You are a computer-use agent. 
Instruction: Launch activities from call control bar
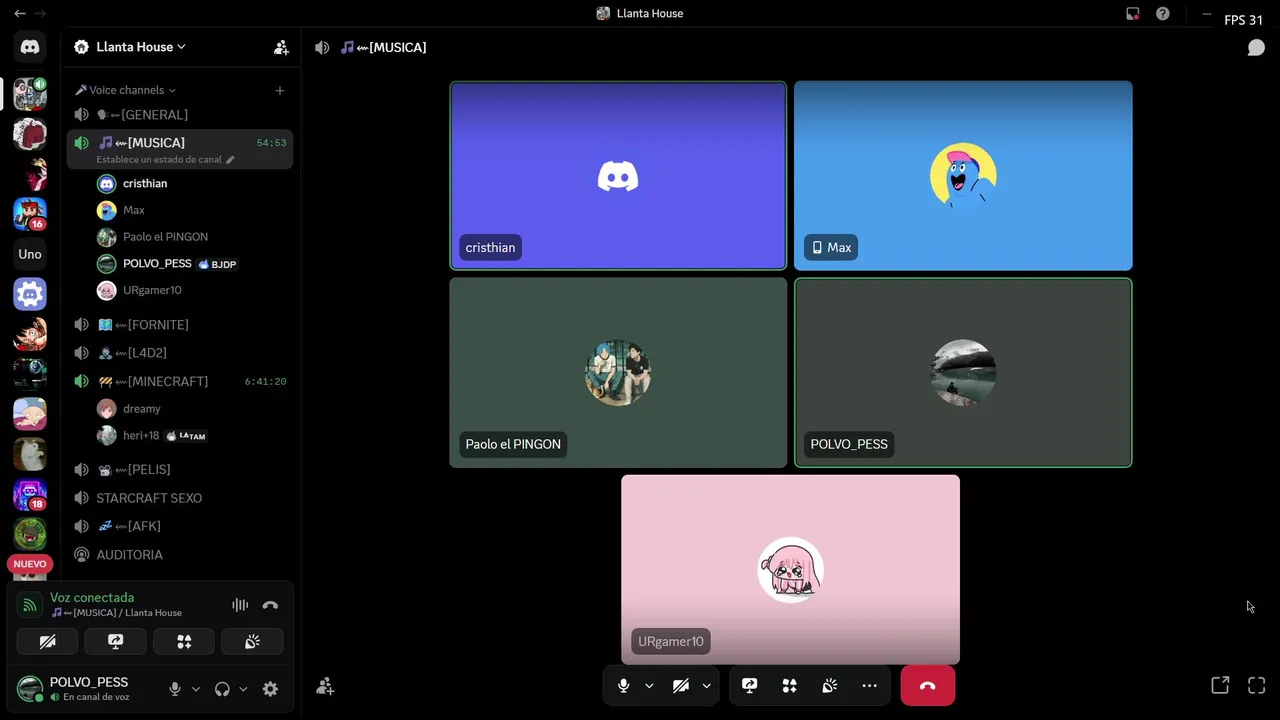coord(790,686)
